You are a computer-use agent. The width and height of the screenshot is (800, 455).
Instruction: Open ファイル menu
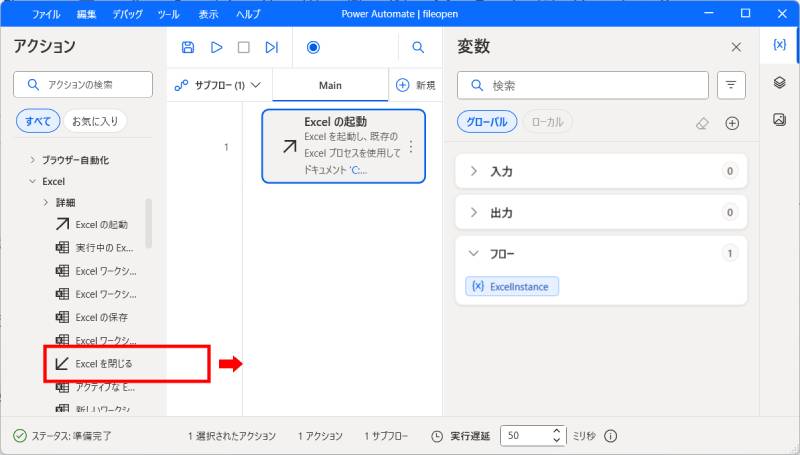tap(46, 14)
